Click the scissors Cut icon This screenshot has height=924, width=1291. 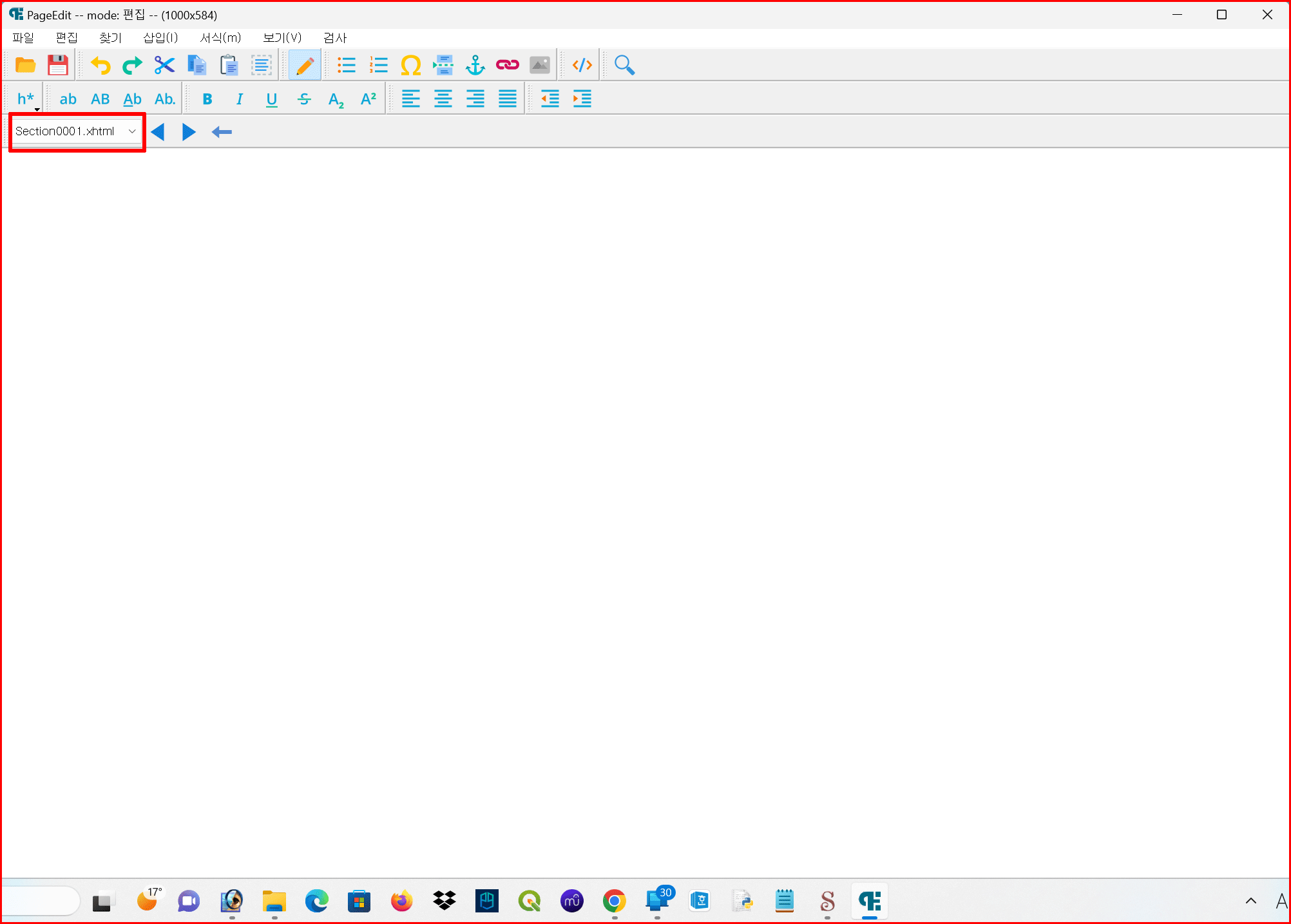pos(164,65)
